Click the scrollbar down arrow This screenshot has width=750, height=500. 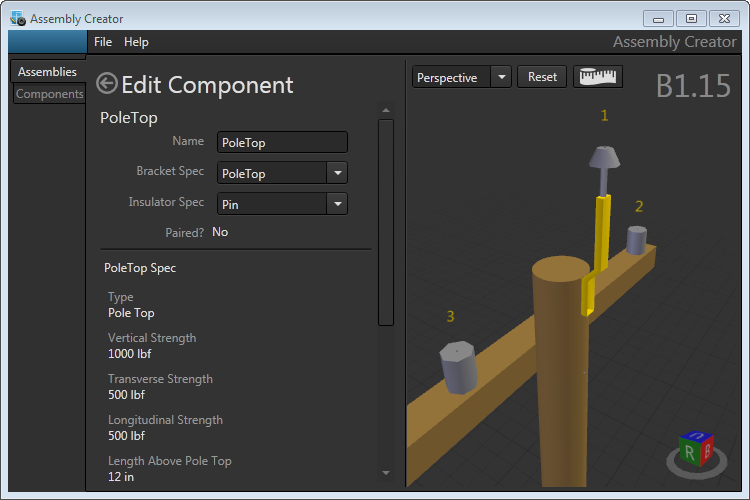386,472
